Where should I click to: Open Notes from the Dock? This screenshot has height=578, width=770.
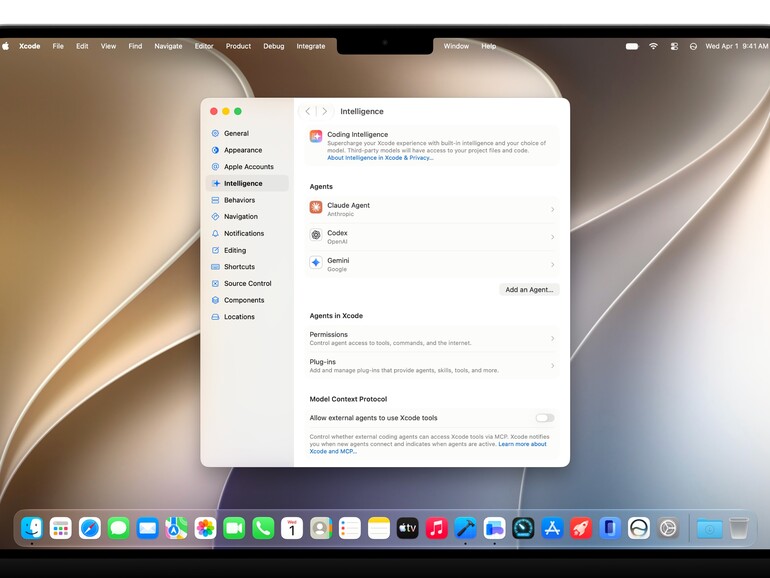[379, 528]
